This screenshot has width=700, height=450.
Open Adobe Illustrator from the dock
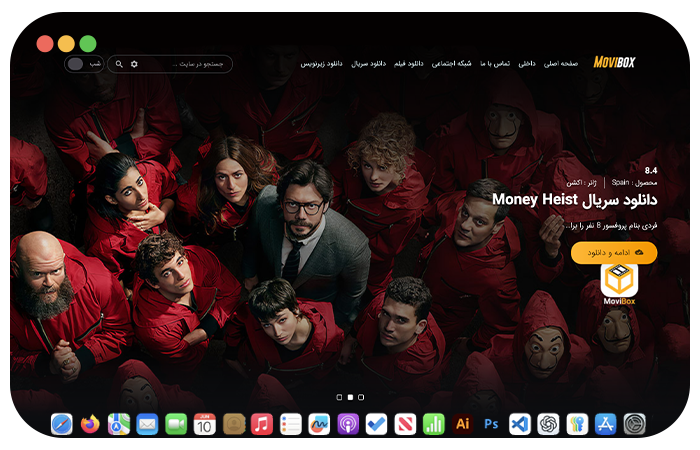tap(462, 424)
